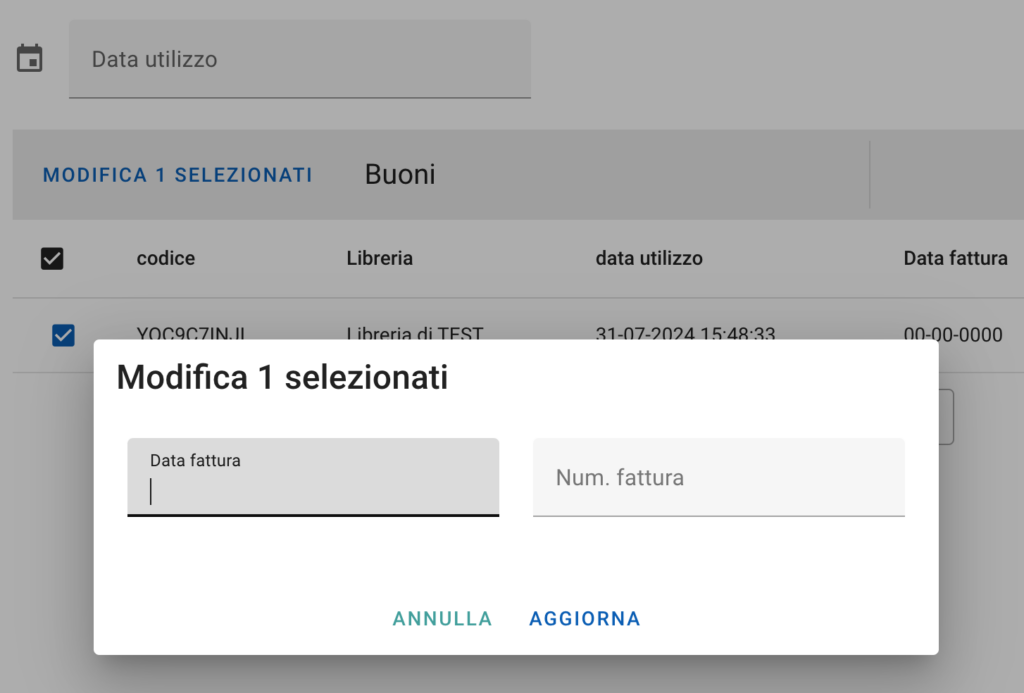Sort by the Data fattura column header
The image size is (1024, 693).
(955, 258)
